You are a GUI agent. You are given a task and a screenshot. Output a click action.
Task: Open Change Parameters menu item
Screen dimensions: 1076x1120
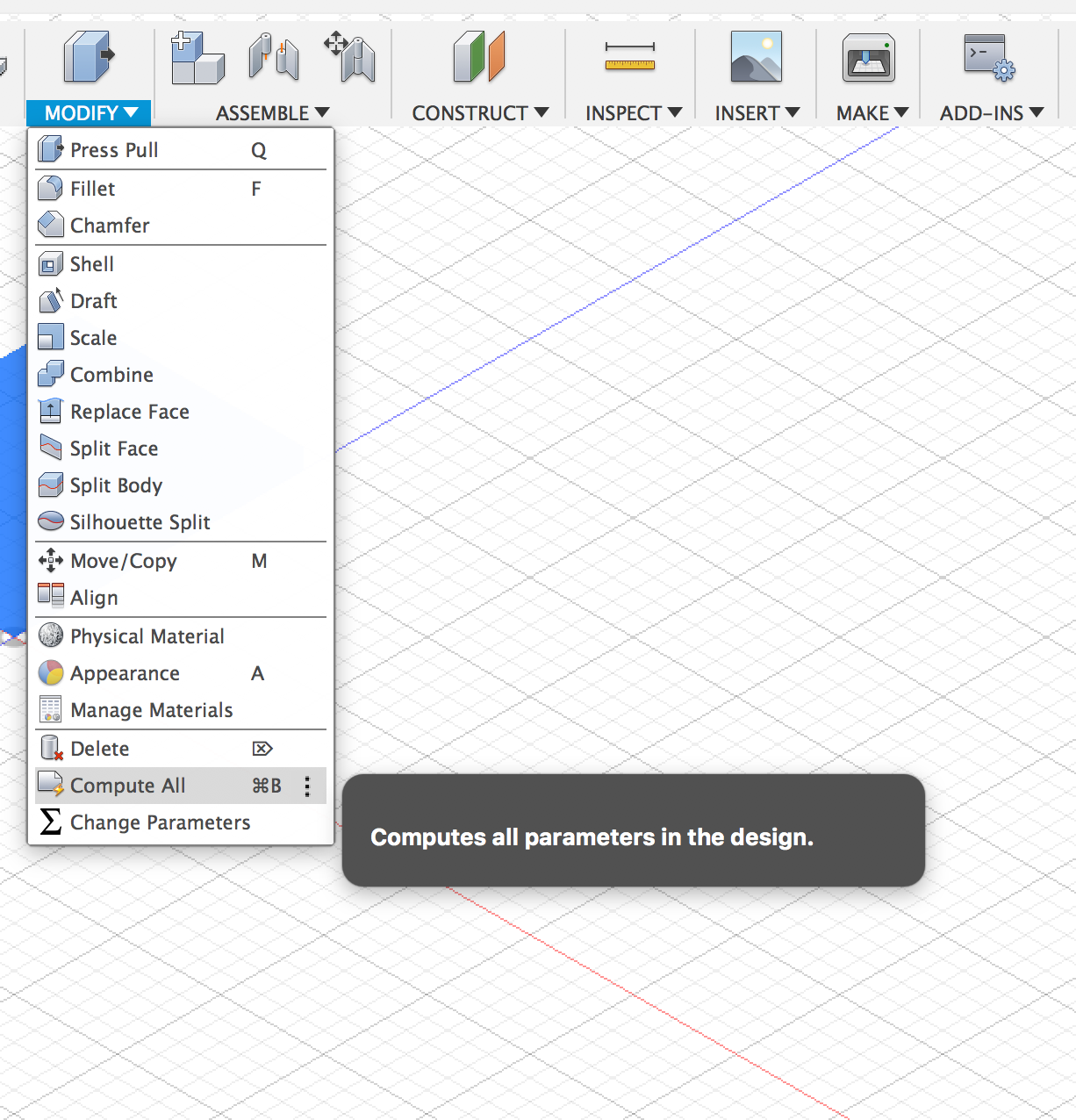(181, 822)
